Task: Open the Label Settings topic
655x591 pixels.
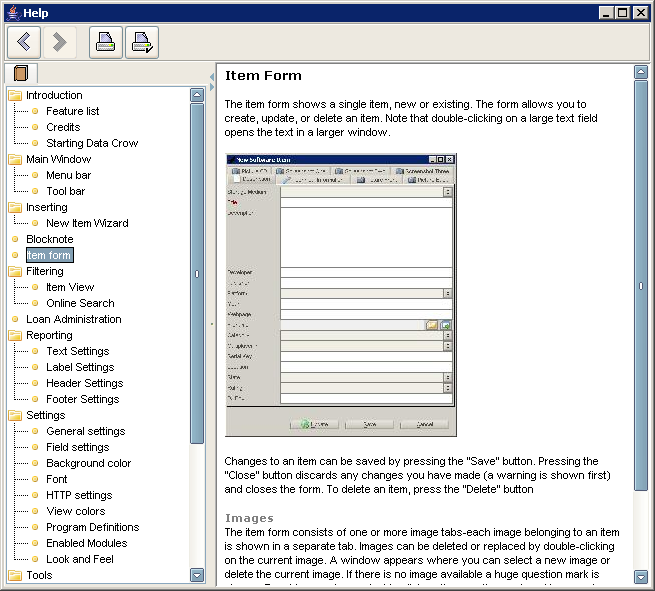Action: (x=80, y=367)
